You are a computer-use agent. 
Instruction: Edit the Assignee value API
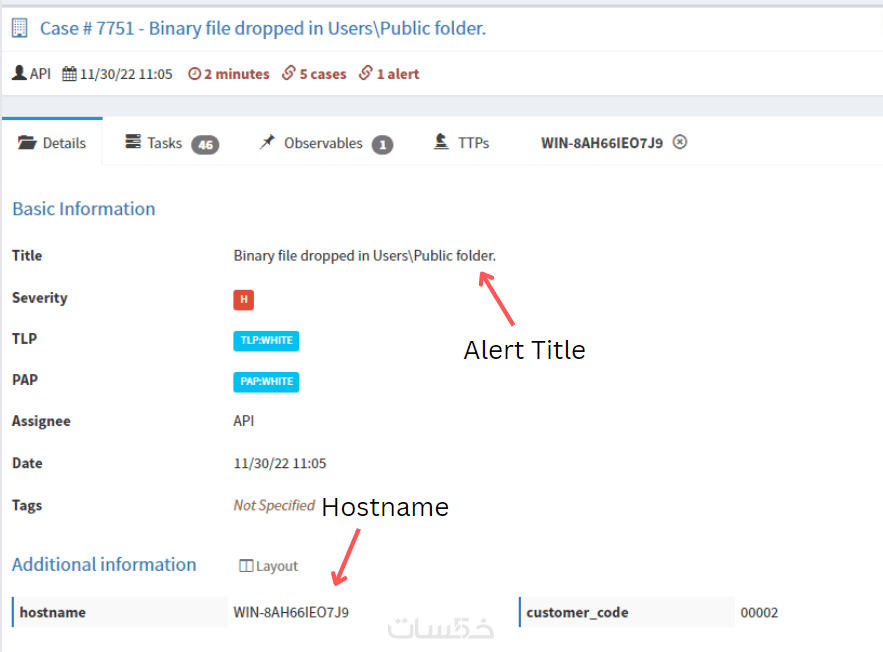244,421
